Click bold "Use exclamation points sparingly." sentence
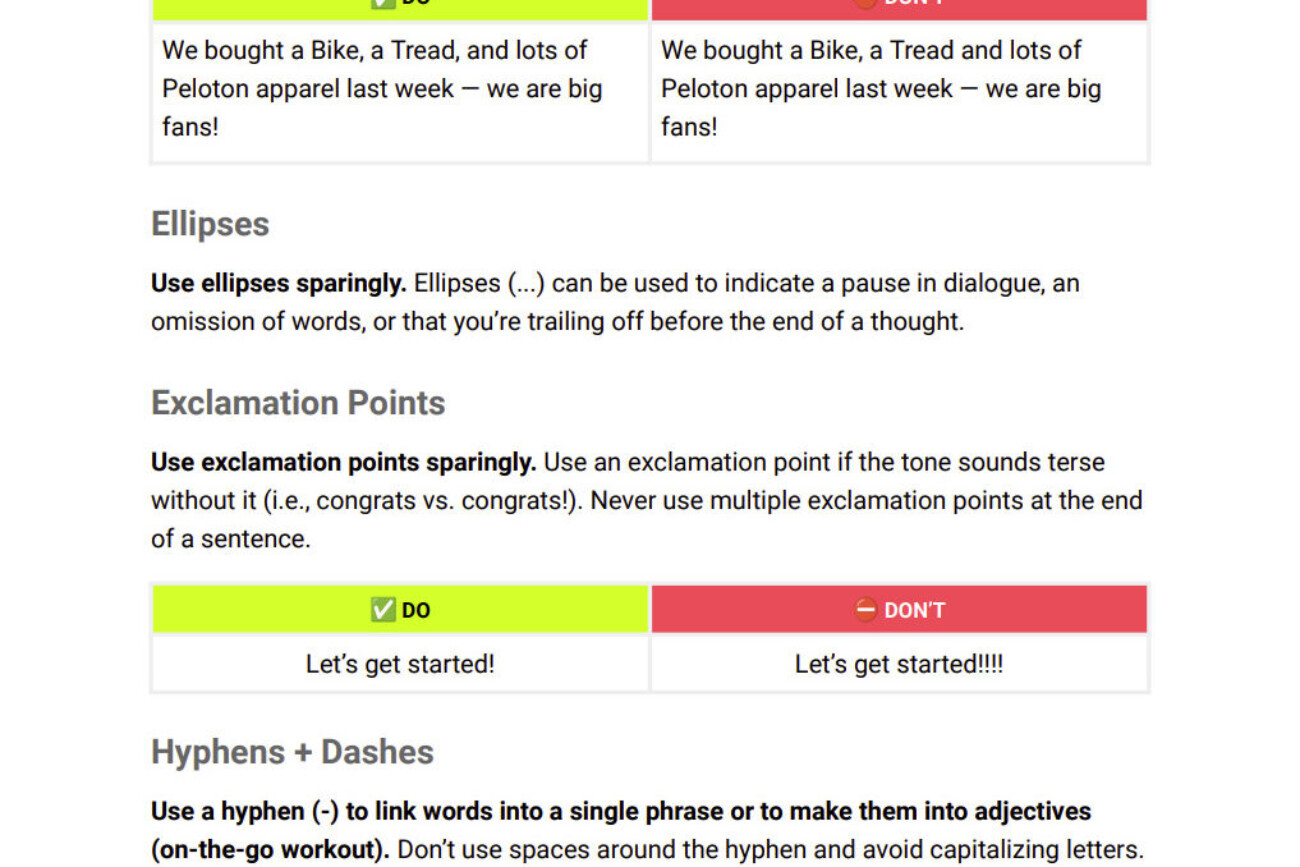This screenshot has height=867, width=1300. click(343, 462)
